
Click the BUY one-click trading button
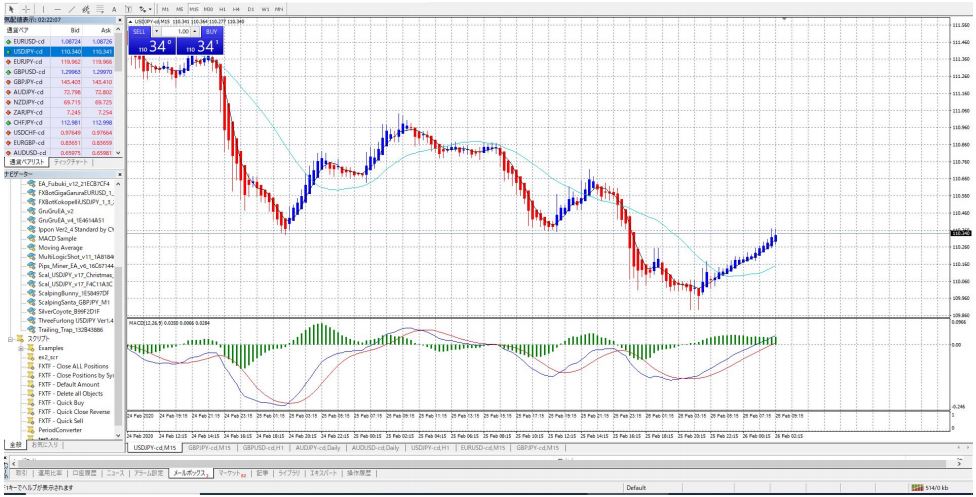pos(211,31)
